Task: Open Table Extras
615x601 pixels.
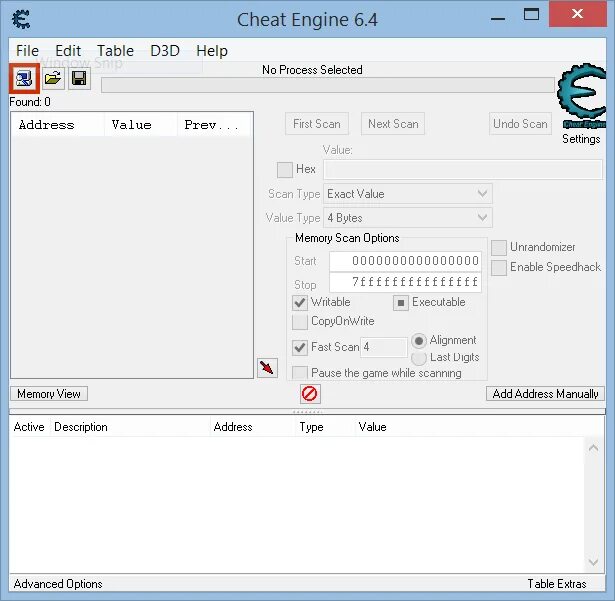Action: 557,584
